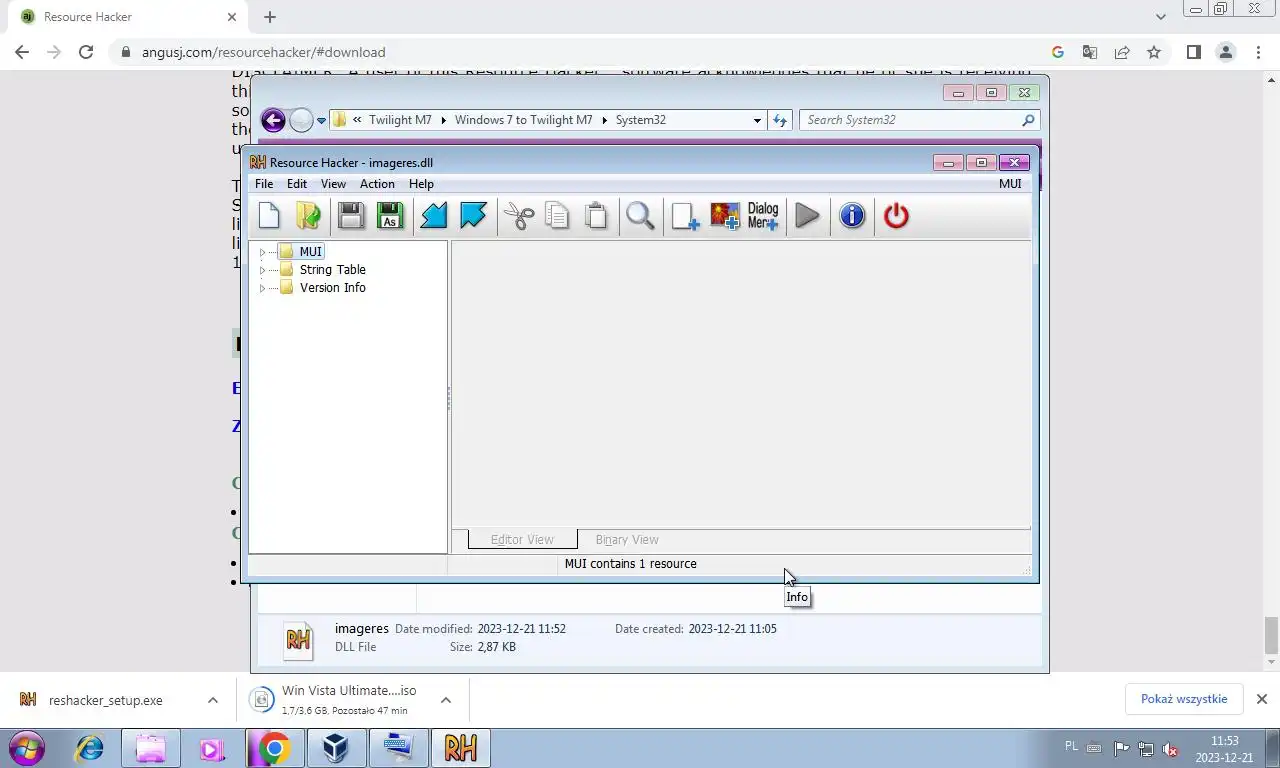Click the Compile play arrow icon

click(808, 216)
